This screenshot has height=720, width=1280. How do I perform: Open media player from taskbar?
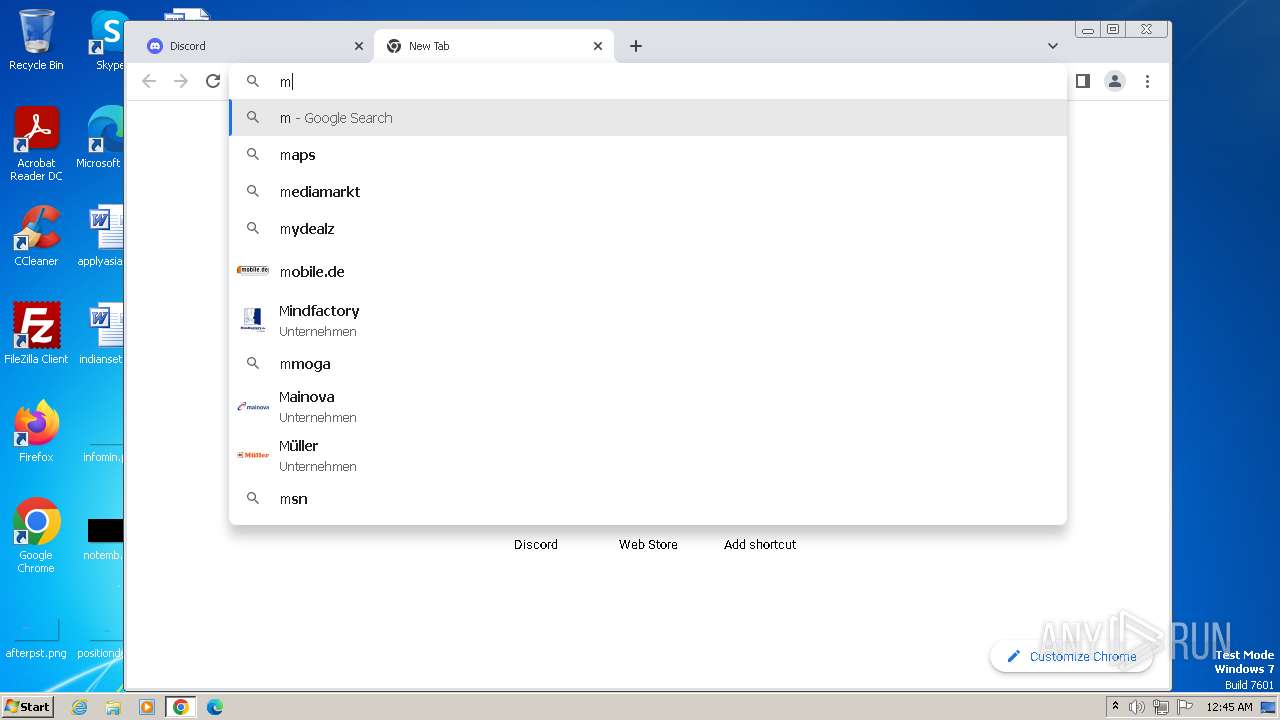(146, 707)
